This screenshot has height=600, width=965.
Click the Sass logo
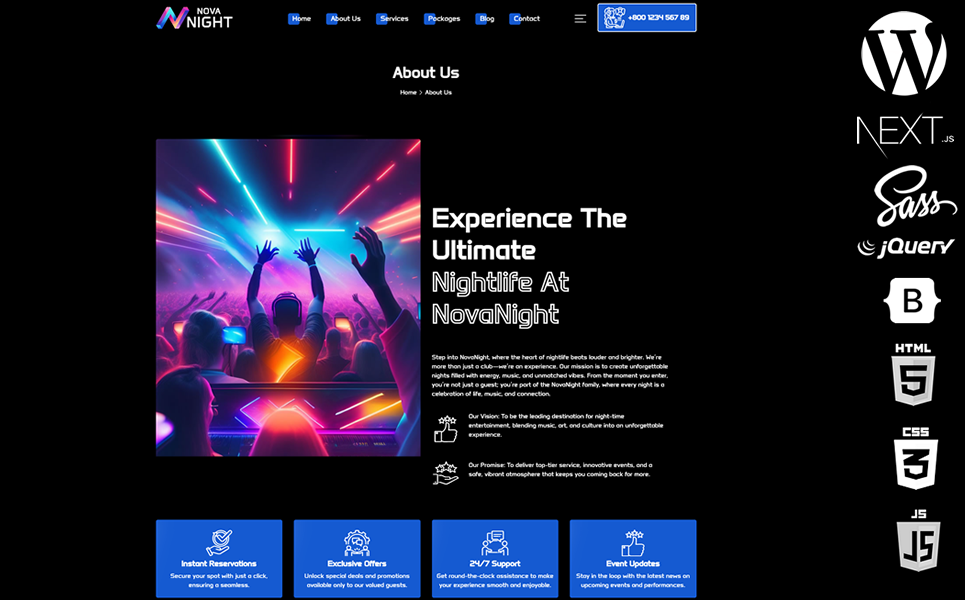click(916, 196)
